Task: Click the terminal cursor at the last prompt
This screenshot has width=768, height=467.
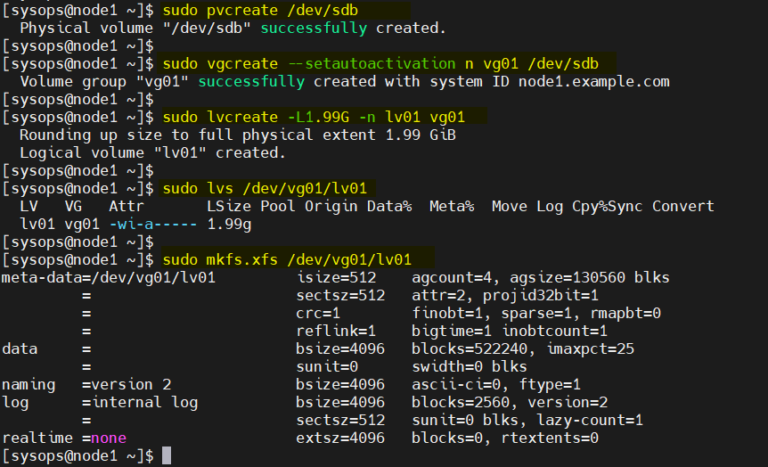Action: tap(167, 456)
